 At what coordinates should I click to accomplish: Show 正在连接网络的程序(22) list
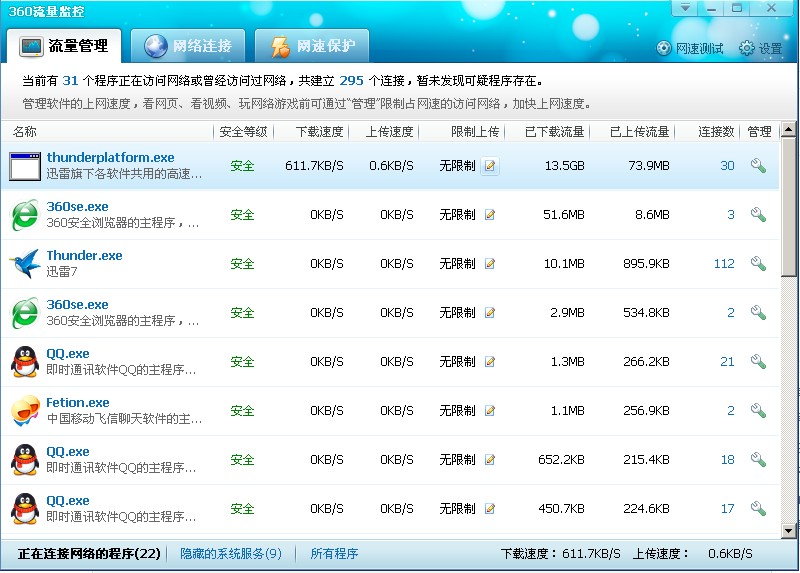click(x=89, y=554)
